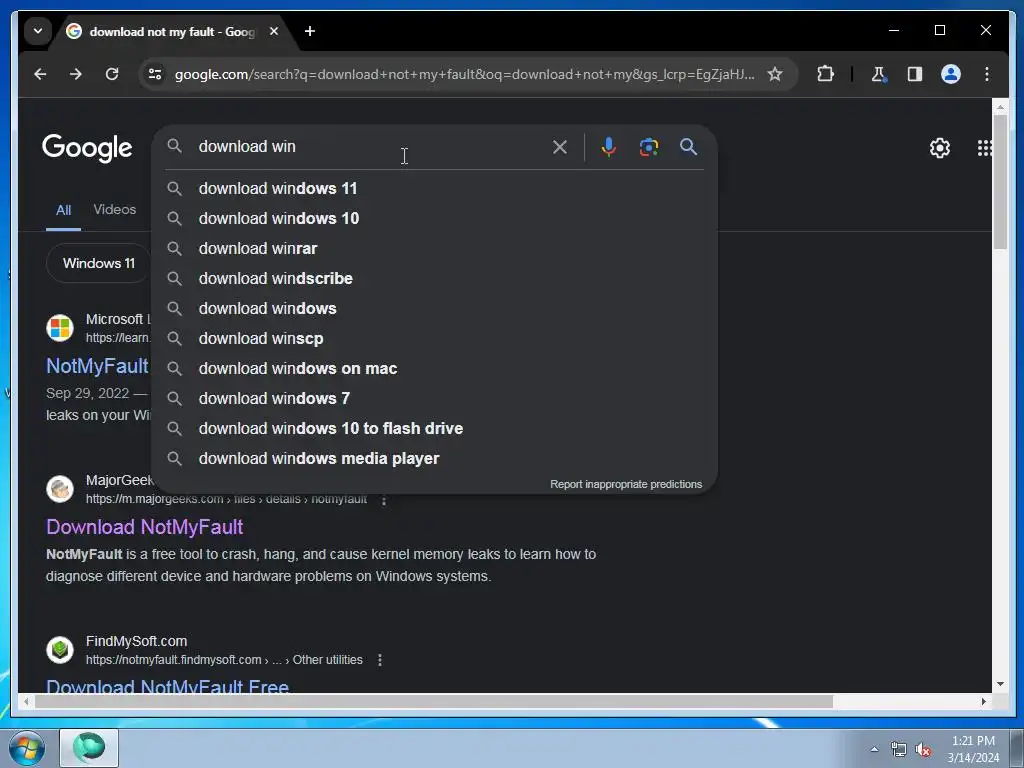Go to Google home via the logo

(87, 148)
